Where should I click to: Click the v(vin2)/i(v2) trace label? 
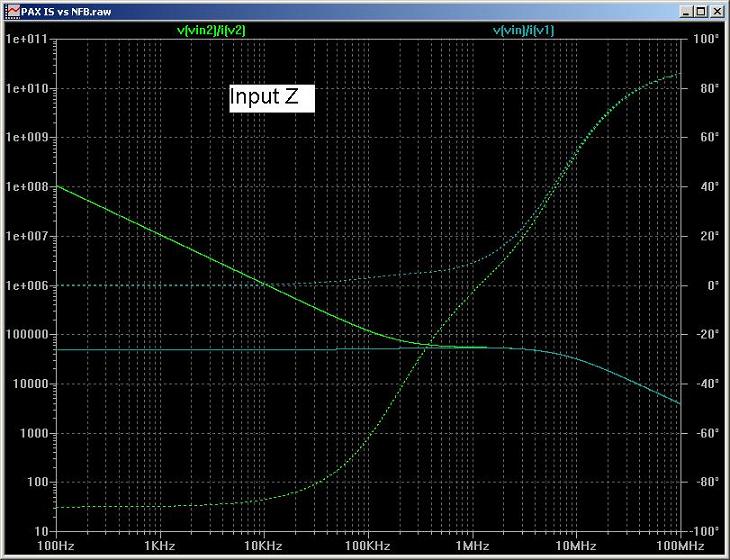pyautogui.click(x=211, y=31)
